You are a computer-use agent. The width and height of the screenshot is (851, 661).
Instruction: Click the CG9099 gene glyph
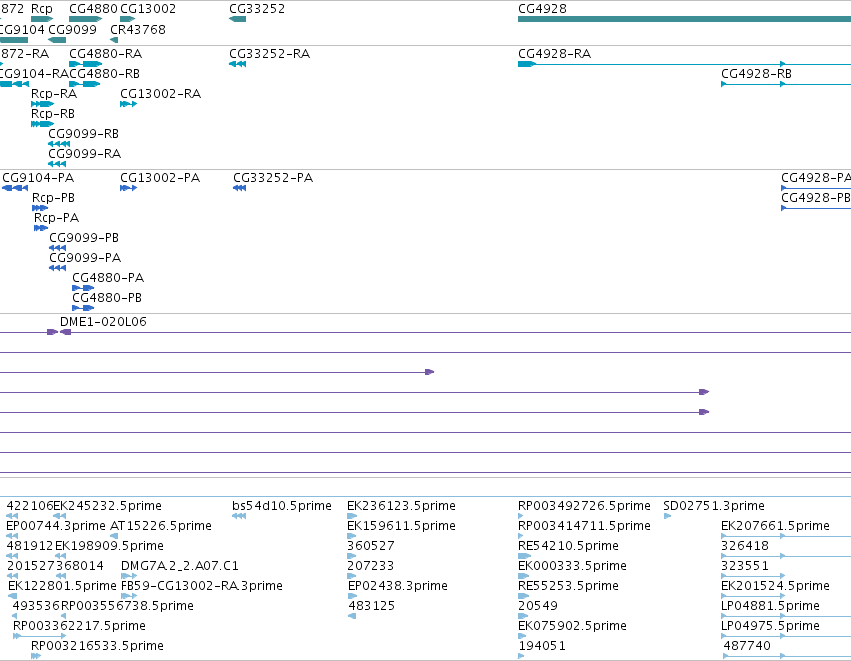click(x=57, y=40)
